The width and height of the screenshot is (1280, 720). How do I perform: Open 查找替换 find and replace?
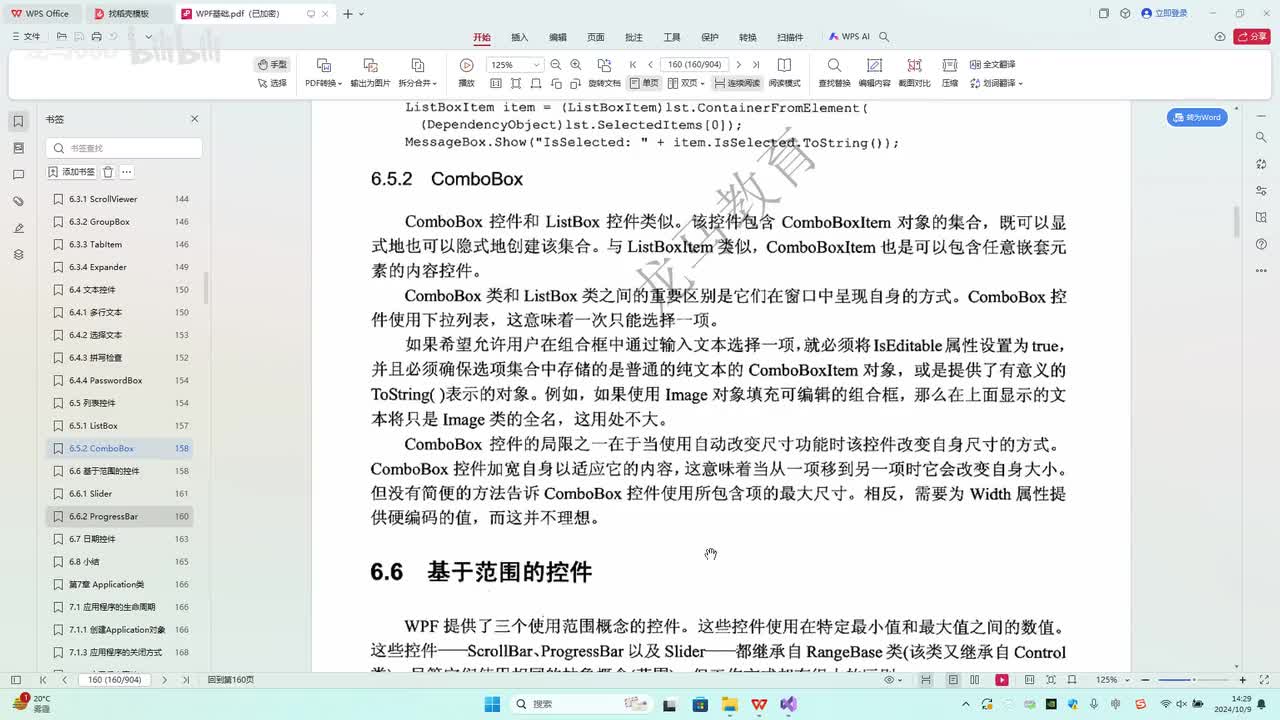pos(834,73)
